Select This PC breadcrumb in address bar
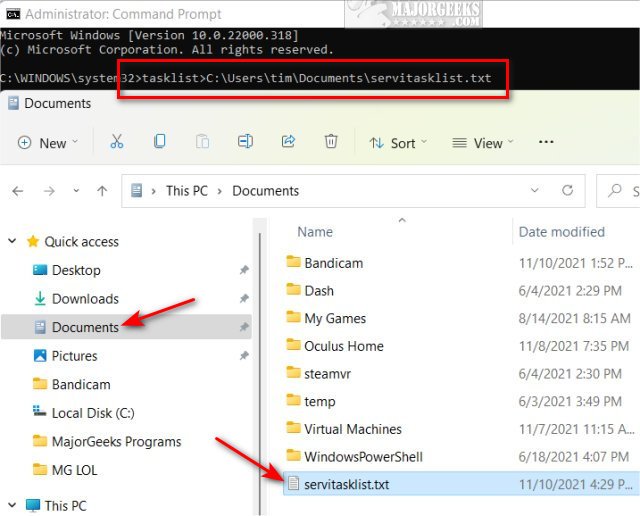Image resolution: width=640 pixels, height=516 pixels. (x=187, y=191)
